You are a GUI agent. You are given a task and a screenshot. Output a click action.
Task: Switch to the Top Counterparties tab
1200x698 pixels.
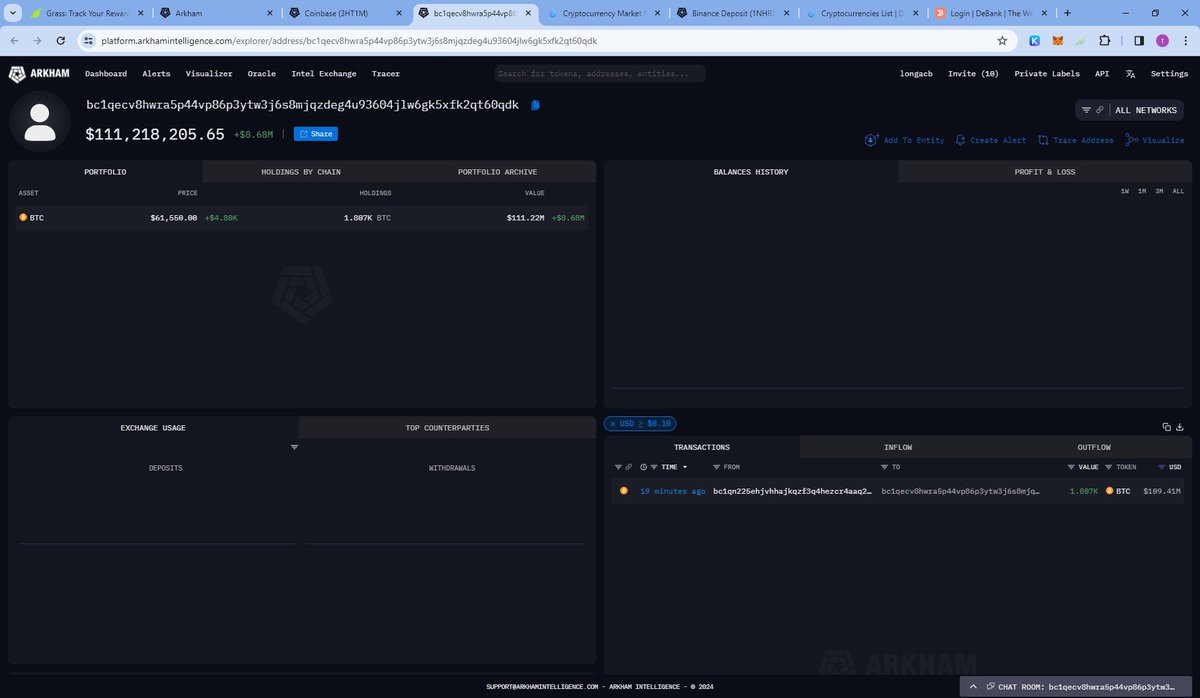click(x=447, y=428)
